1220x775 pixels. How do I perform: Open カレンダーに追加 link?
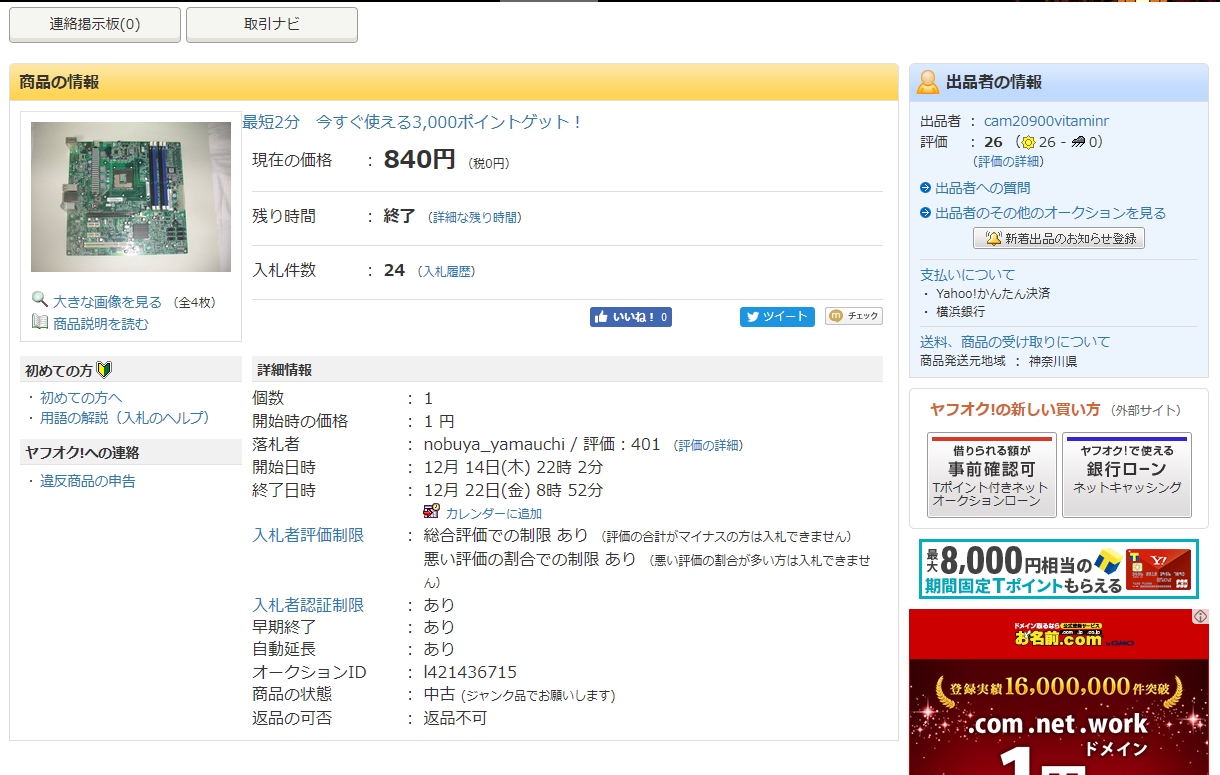pos(494,513)
